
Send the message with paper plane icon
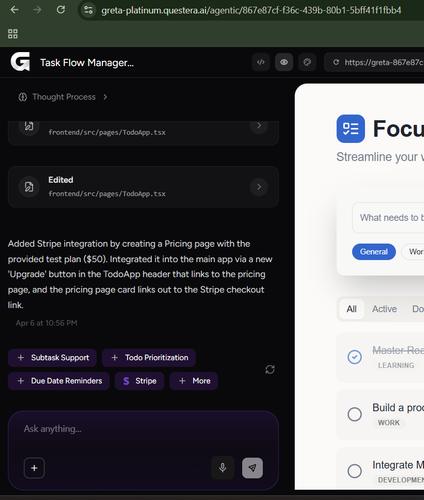point(252,468)
